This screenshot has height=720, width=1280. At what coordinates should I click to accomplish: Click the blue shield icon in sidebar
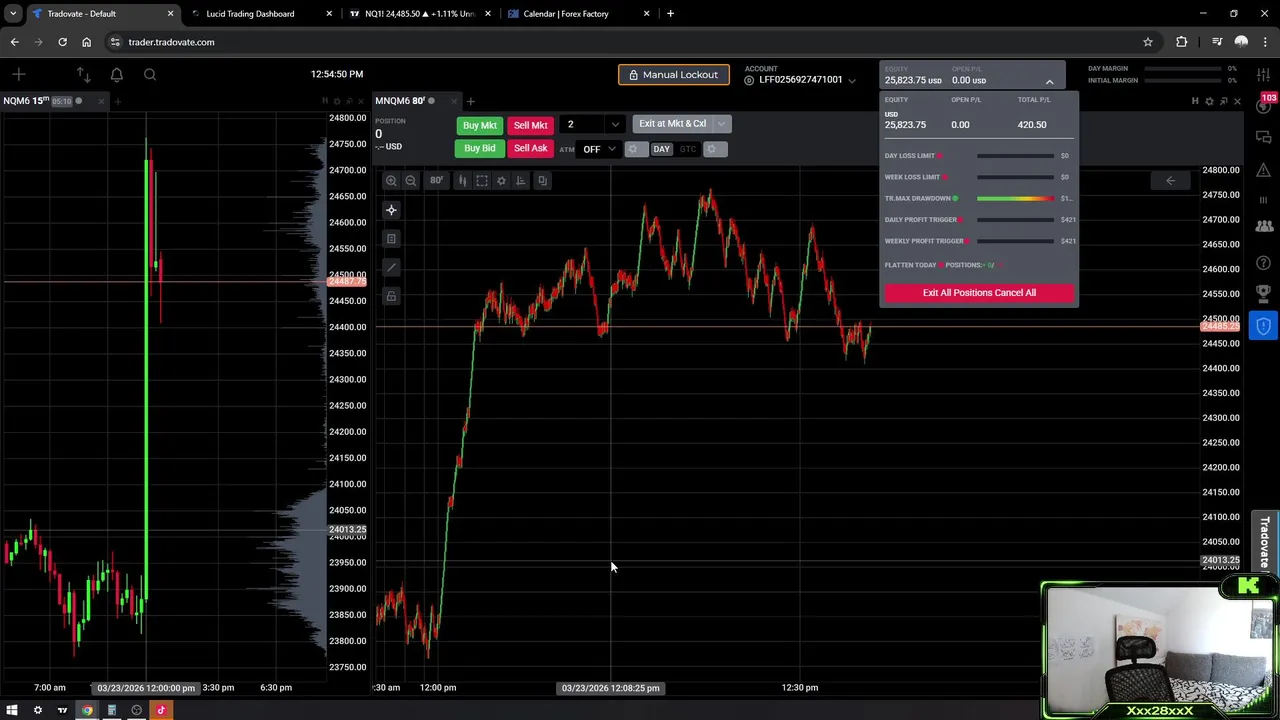tap(1264, 326)
